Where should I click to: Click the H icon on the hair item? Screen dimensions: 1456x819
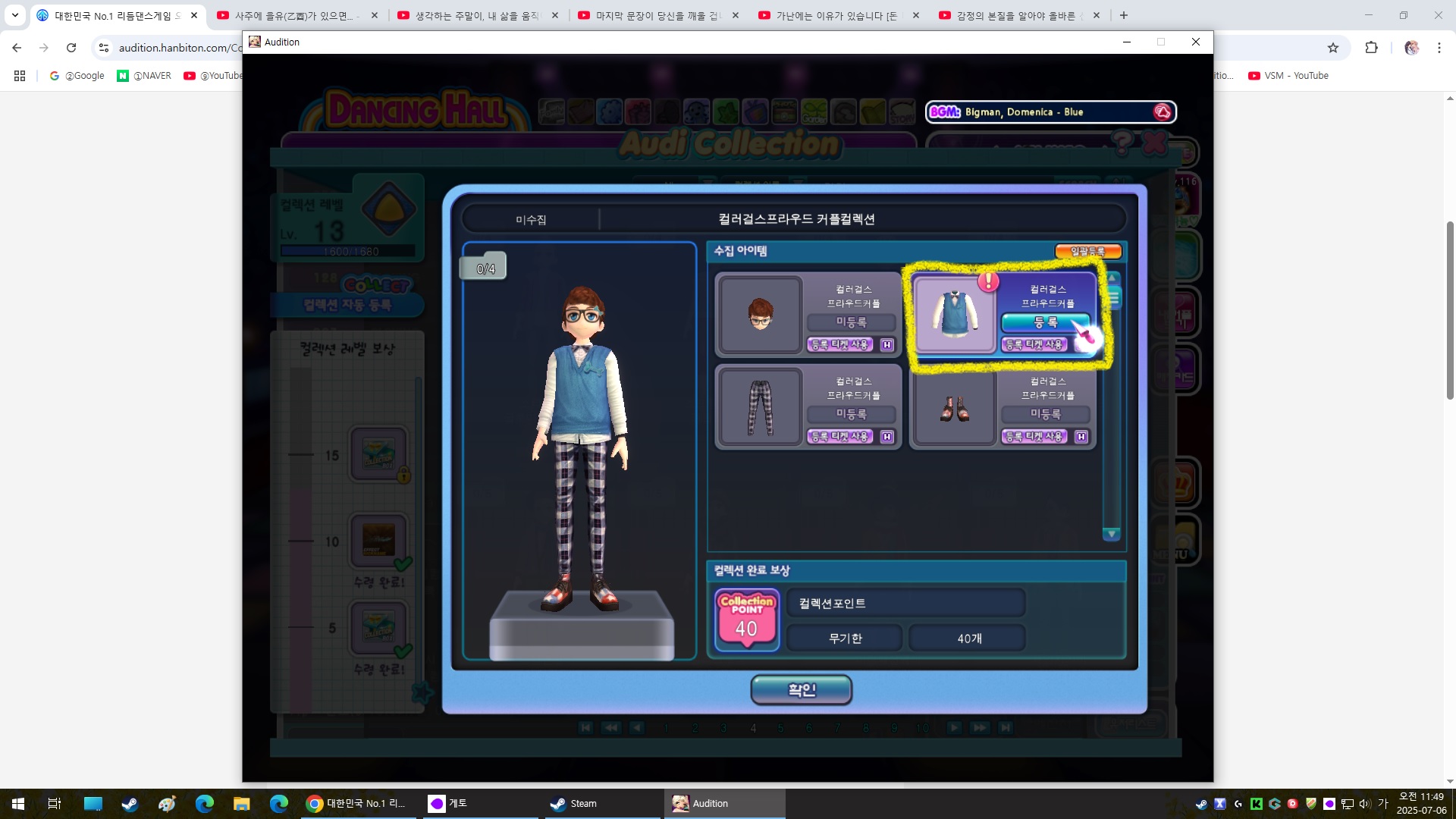pyautogui.click(x=887, y=345)
